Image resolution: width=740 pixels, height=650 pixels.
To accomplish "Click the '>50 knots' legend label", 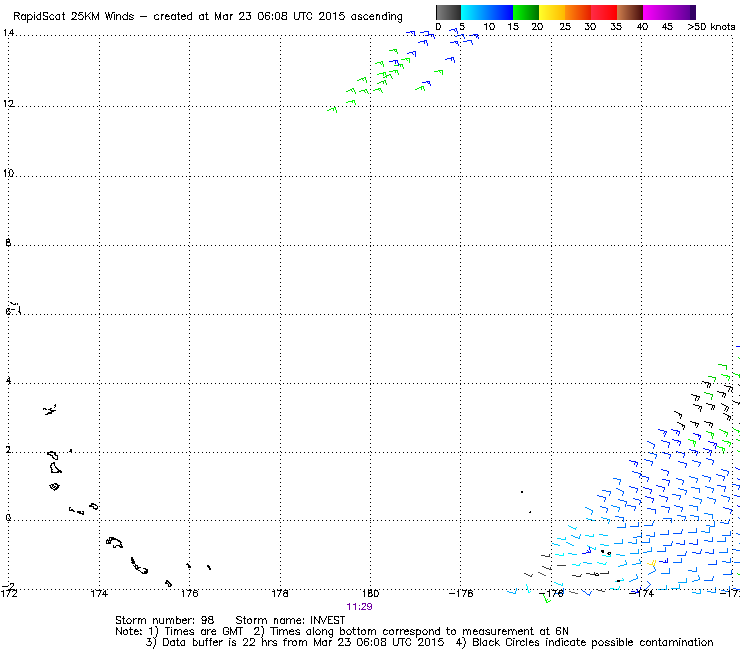I will pos(711,27).
